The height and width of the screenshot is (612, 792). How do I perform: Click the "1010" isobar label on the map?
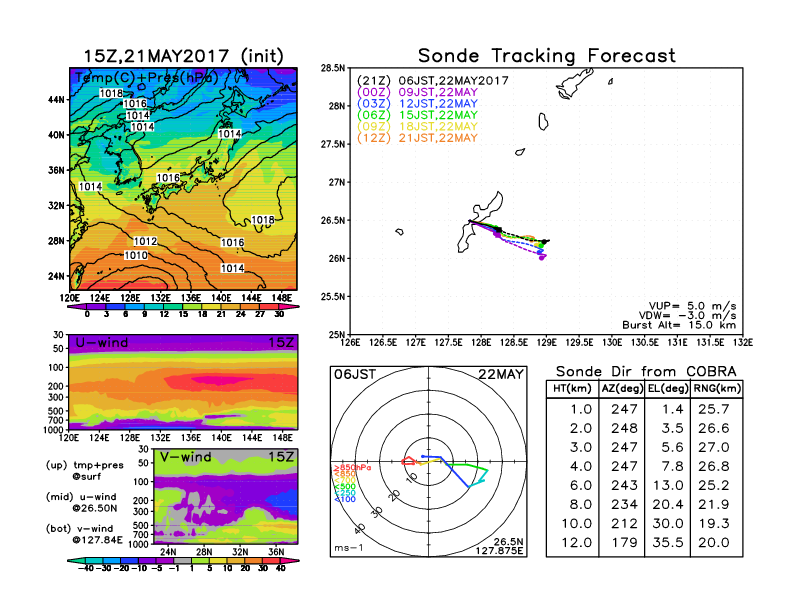[136, 256]
